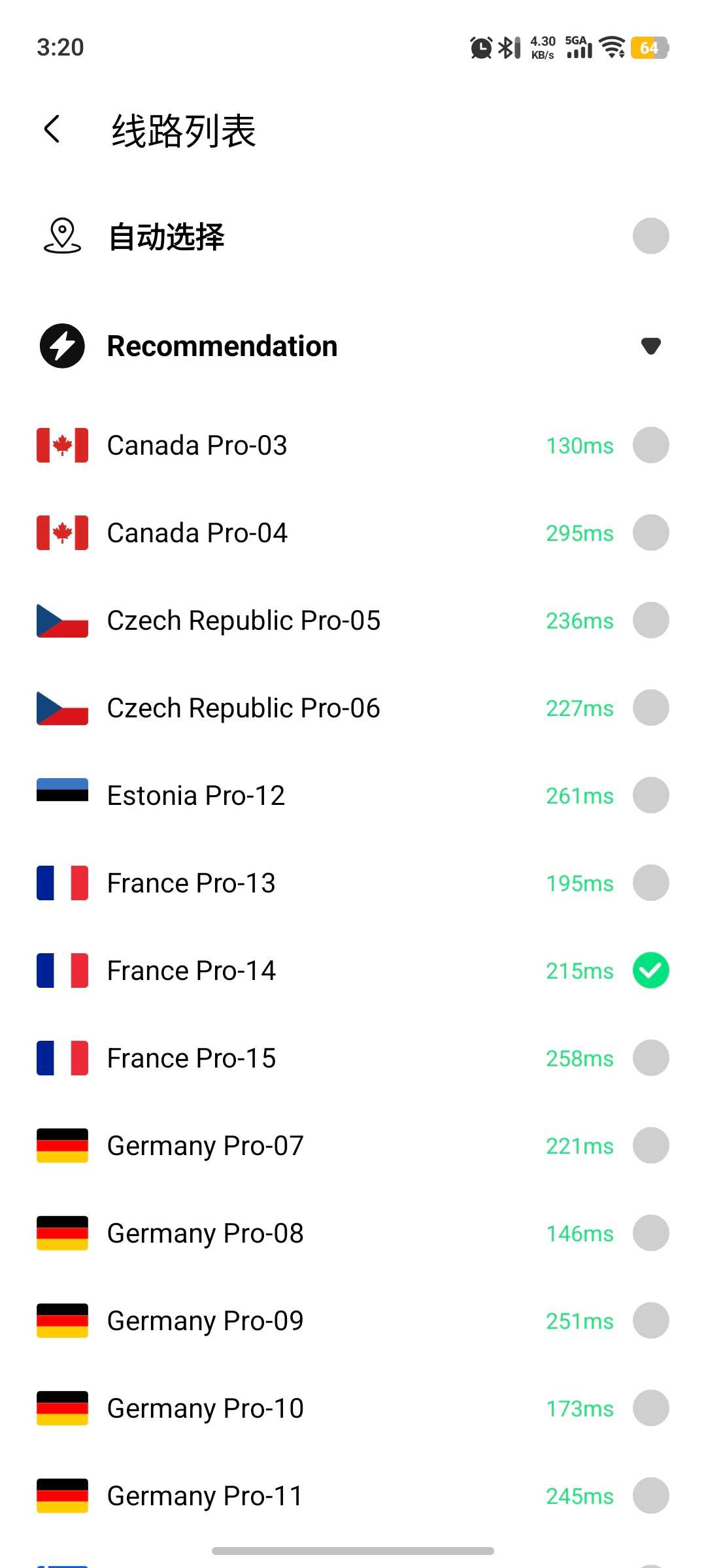Tap the auto-select location pin icon
This screenshot has height=1568, width=706.
tap(62, 237)
